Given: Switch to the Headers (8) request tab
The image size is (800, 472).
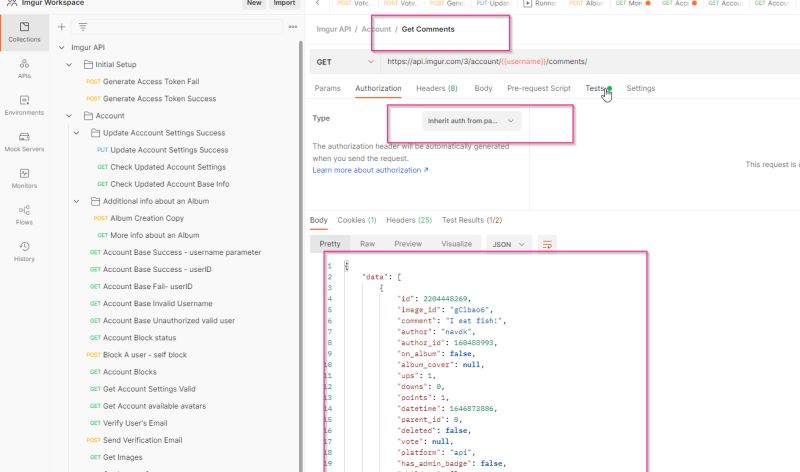Looking at the screenshot, I should 437,88.
